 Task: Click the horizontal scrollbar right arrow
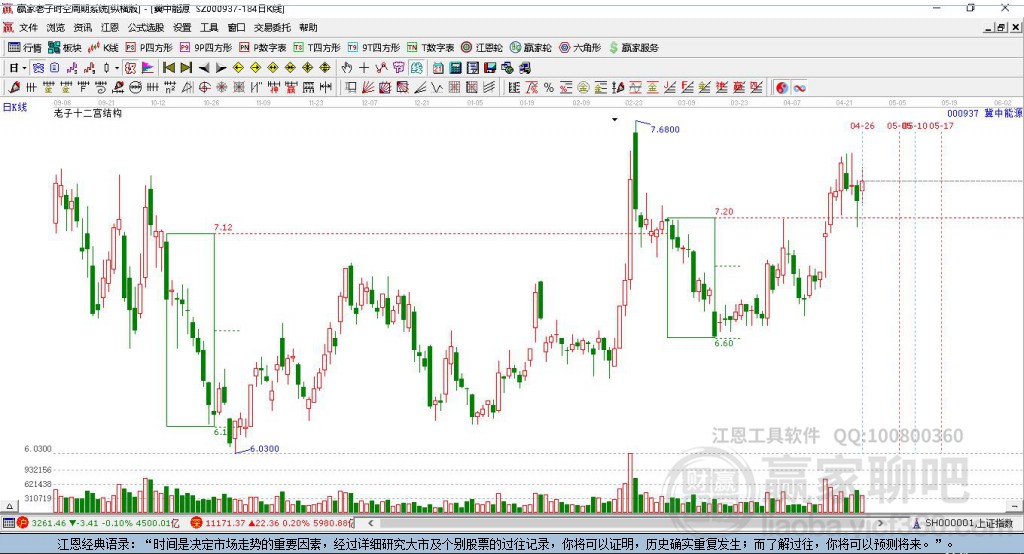(880, 523)
